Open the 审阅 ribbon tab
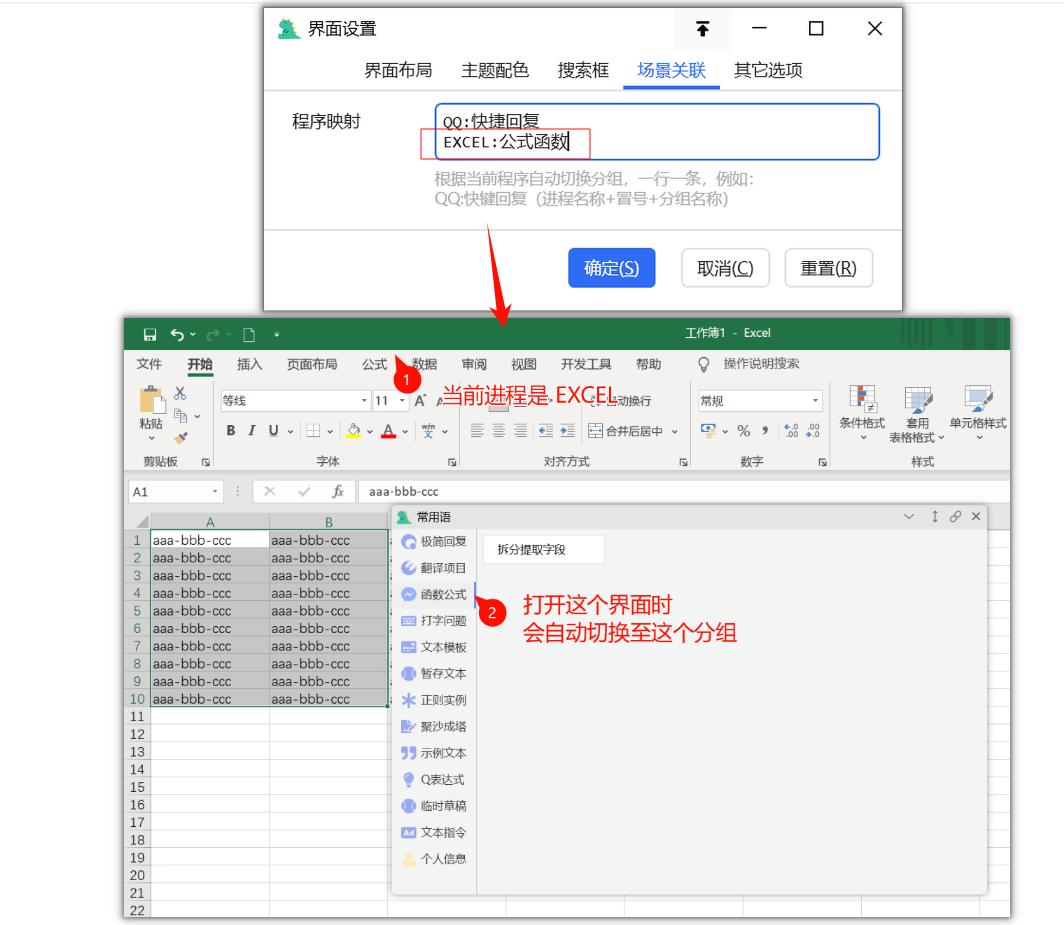This screenshot has height=925, width=1064. [x=474, y=364]
